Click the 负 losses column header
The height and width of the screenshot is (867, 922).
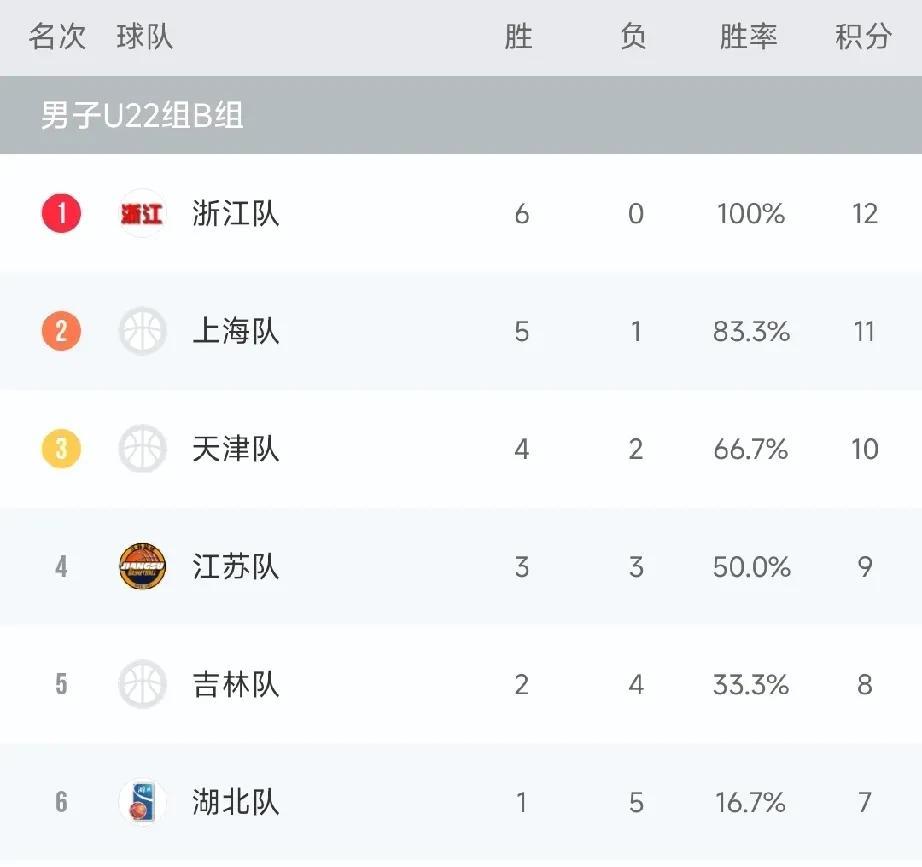point(633,36)
